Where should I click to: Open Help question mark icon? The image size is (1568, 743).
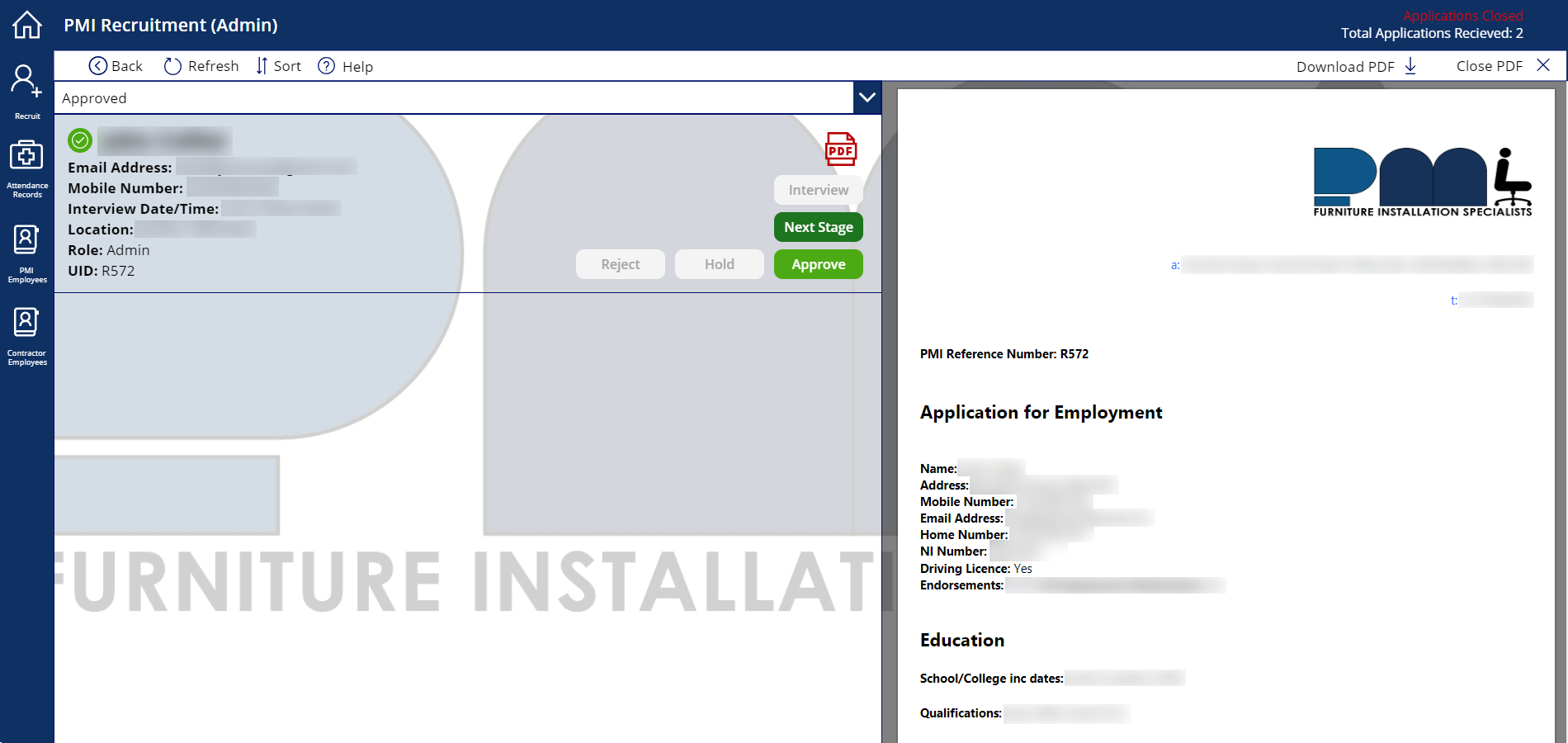(327, 66)
